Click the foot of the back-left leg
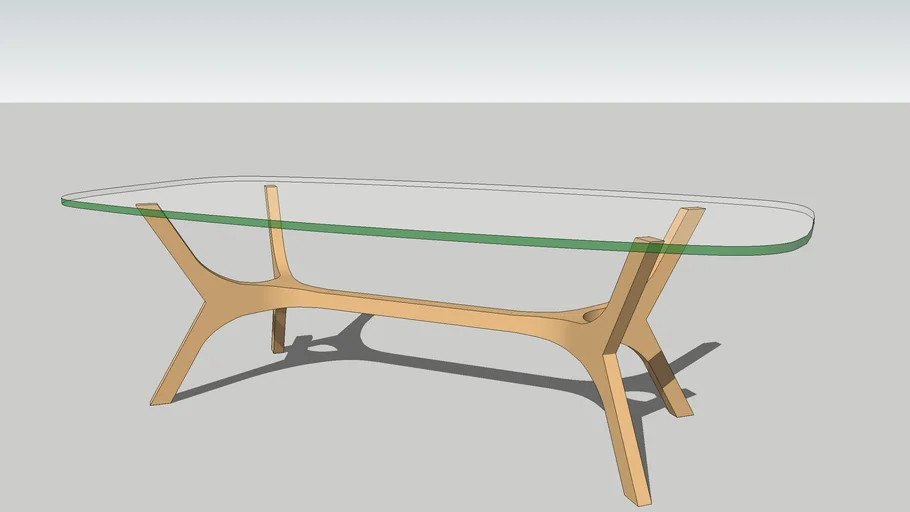The height and width of the screenshot is (512, 910). coord(278,345)
